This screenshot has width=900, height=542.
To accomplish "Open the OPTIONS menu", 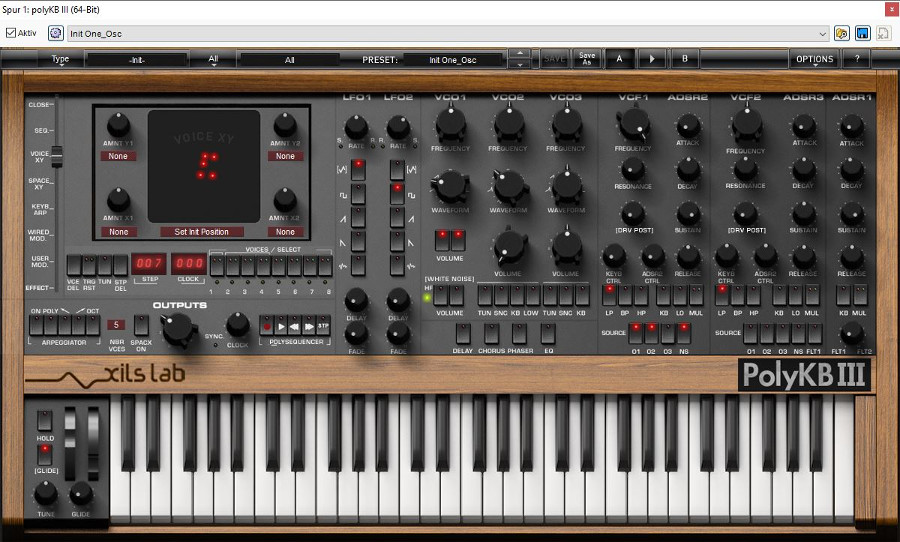I will (x=814, y=59).
